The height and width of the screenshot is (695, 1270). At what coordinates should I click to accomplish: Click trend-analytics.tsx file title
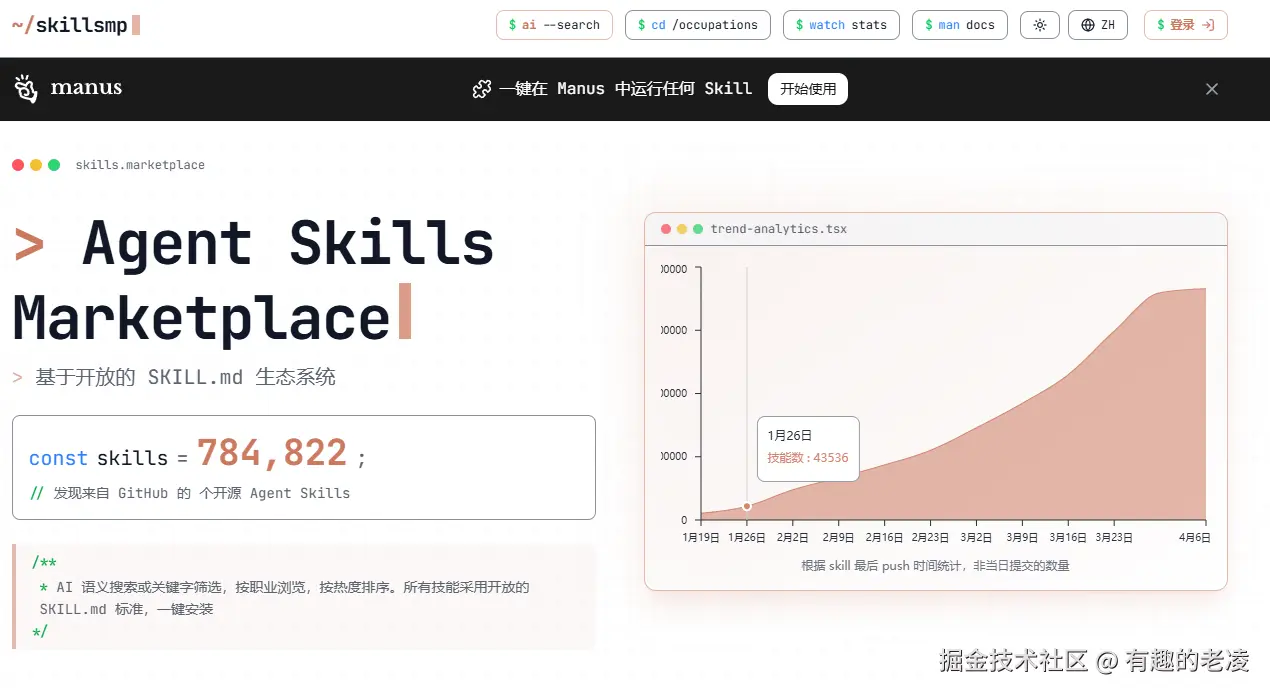[779, 229]
